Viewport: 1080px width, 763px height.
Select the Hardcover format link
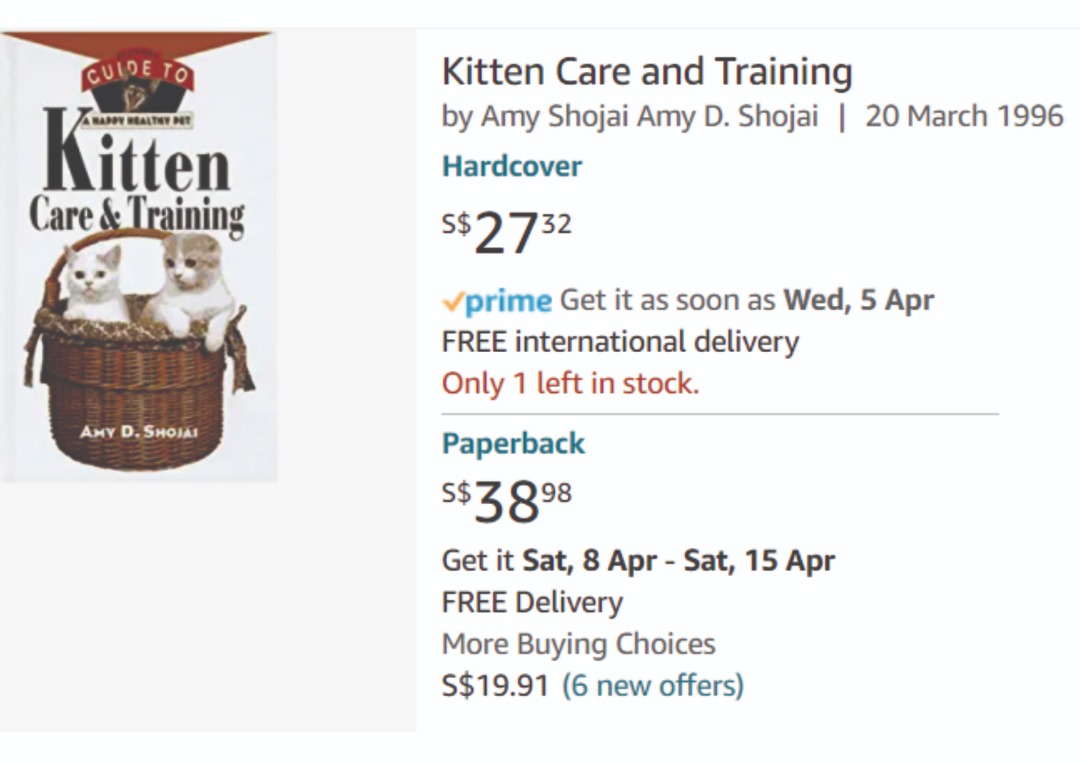coord(511,166)
